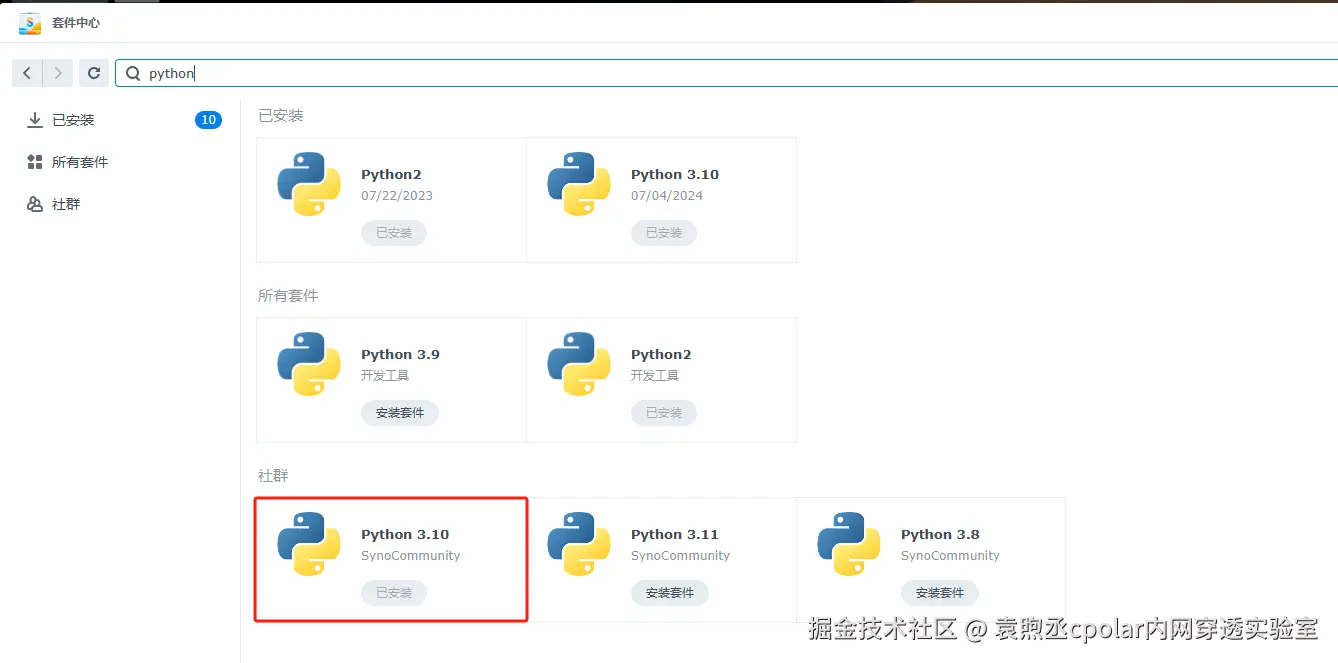The image size is (1338, 663).
Task: Click the 套件中心 window title
Action: pos(76,22)
